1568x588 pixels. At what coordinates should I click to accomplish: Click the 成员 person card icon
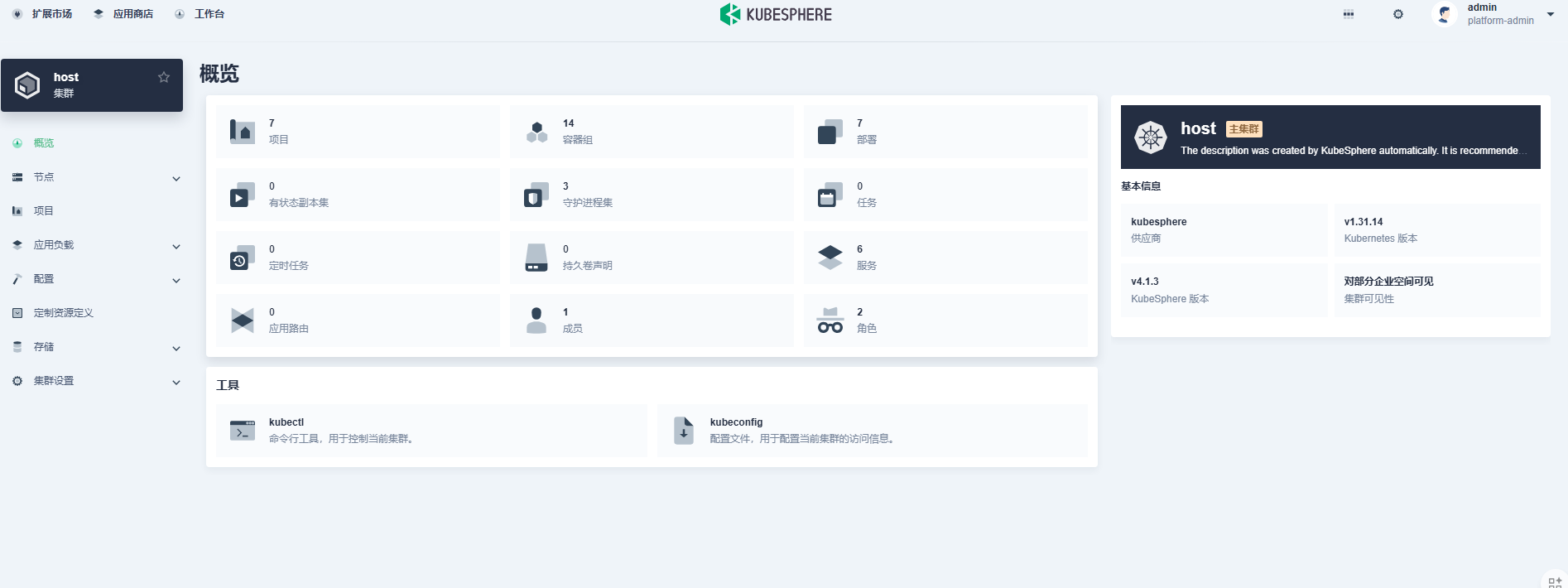coord(536,321)
